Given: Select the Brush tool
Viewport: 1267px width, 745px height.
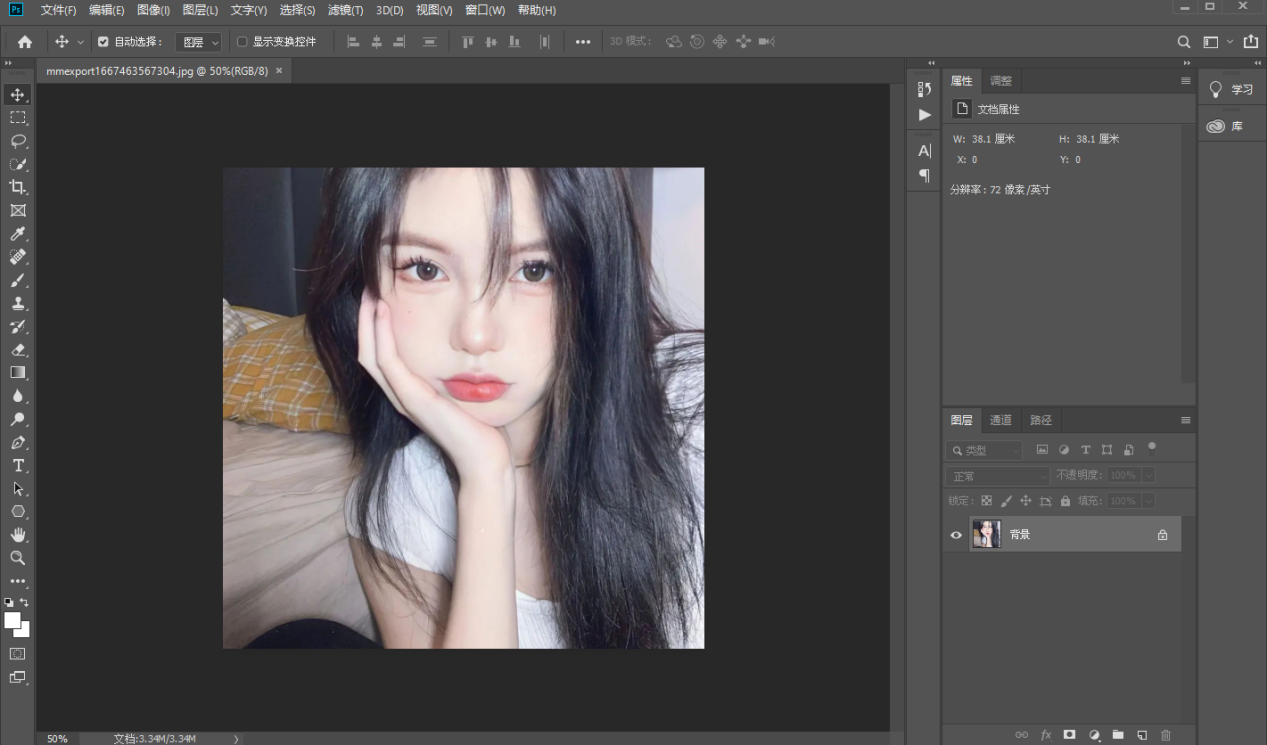Looking at the screenshot, I should [x=18, y=280].
